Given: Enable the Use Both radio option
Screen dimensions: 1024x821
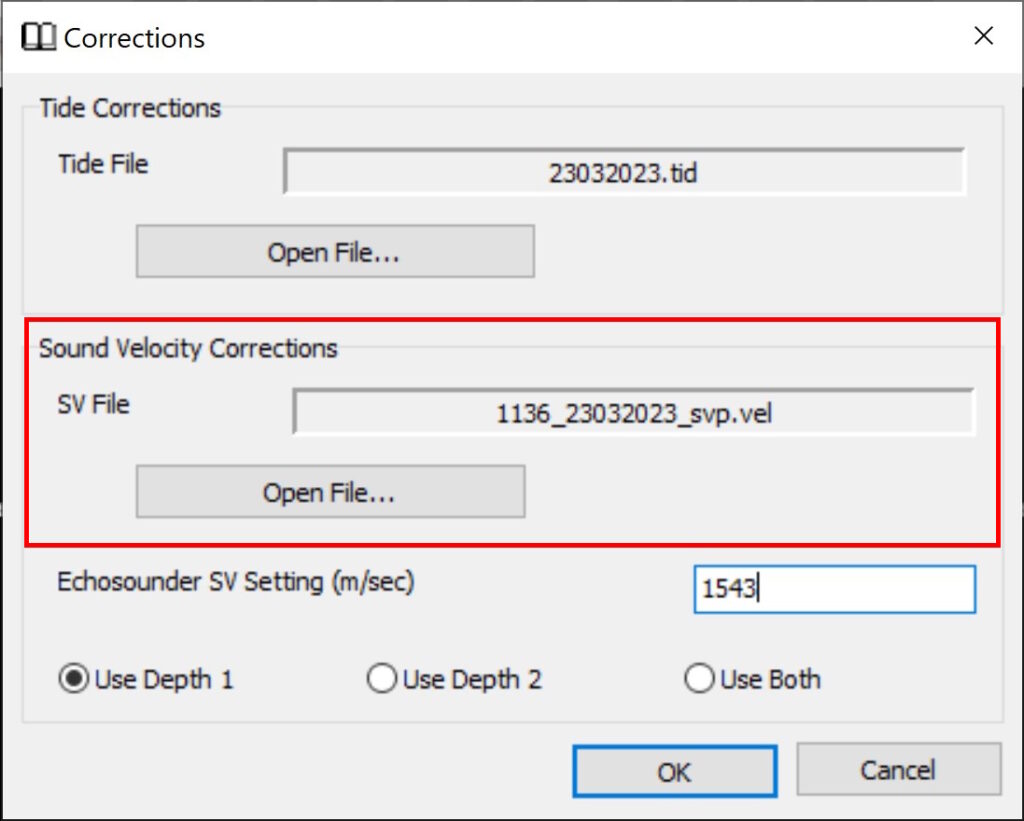Looking at the screenshot, I should click(x=699, y=680).
